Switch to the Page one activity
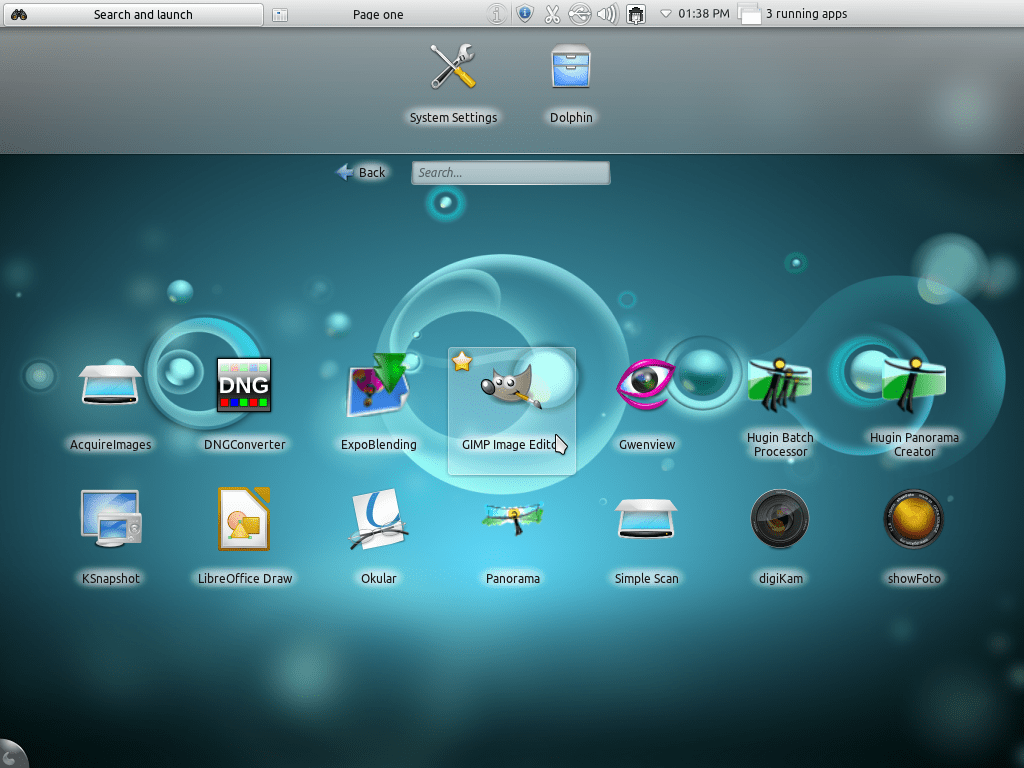The width and height of the screenshot is (1024, 768). point(377,14)
